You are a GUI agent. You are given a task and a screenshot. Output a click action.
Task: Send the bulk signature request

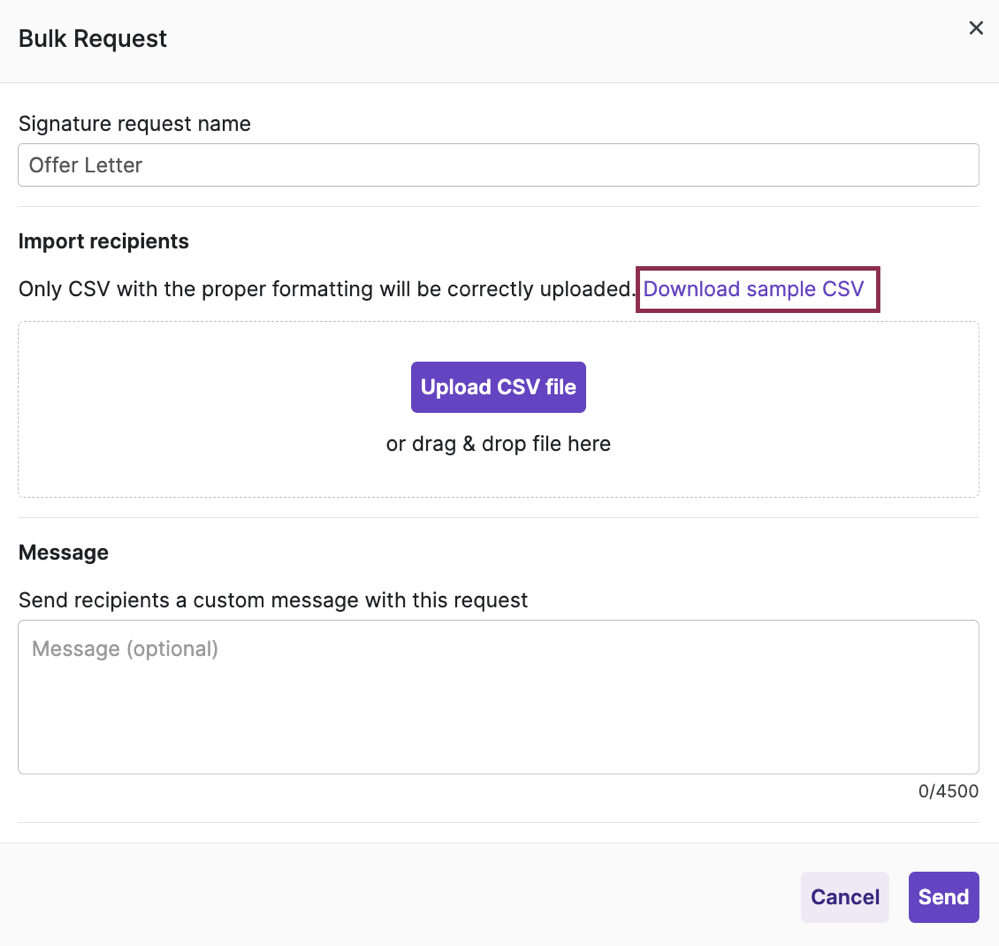pos(943,897)
